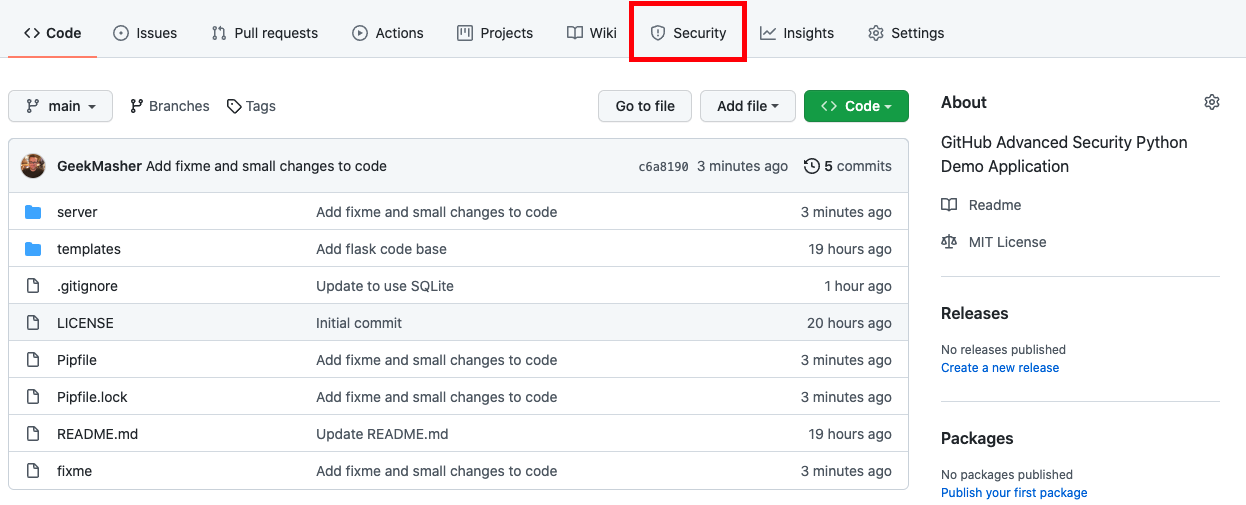1246x505 pixels.
Task: Click Create a new release
Action: (1000, 368)
